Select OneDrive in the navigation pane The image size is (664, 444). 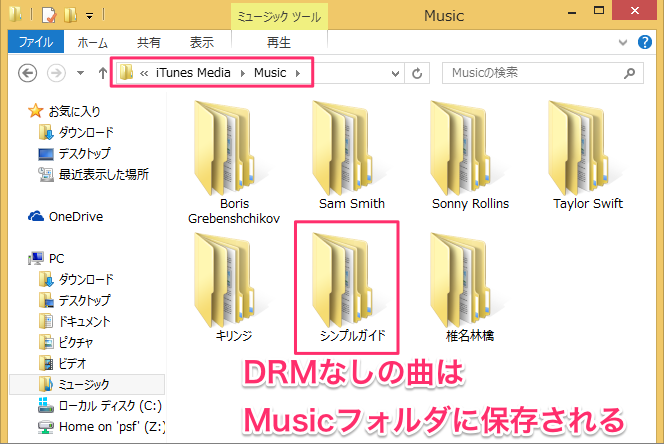66,216
